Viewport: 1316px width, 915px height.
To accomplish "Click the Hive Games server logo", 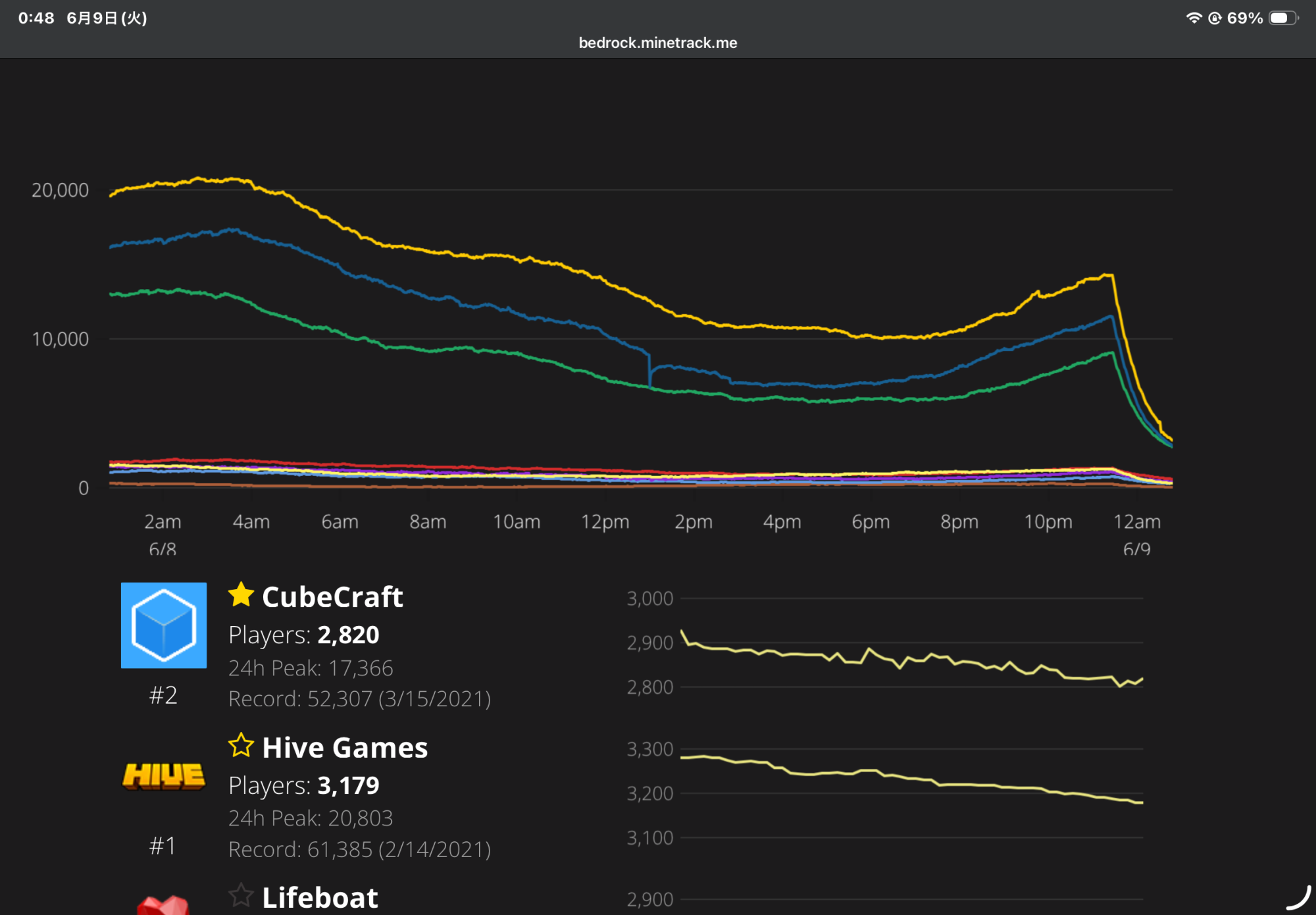I will (164, 776).
